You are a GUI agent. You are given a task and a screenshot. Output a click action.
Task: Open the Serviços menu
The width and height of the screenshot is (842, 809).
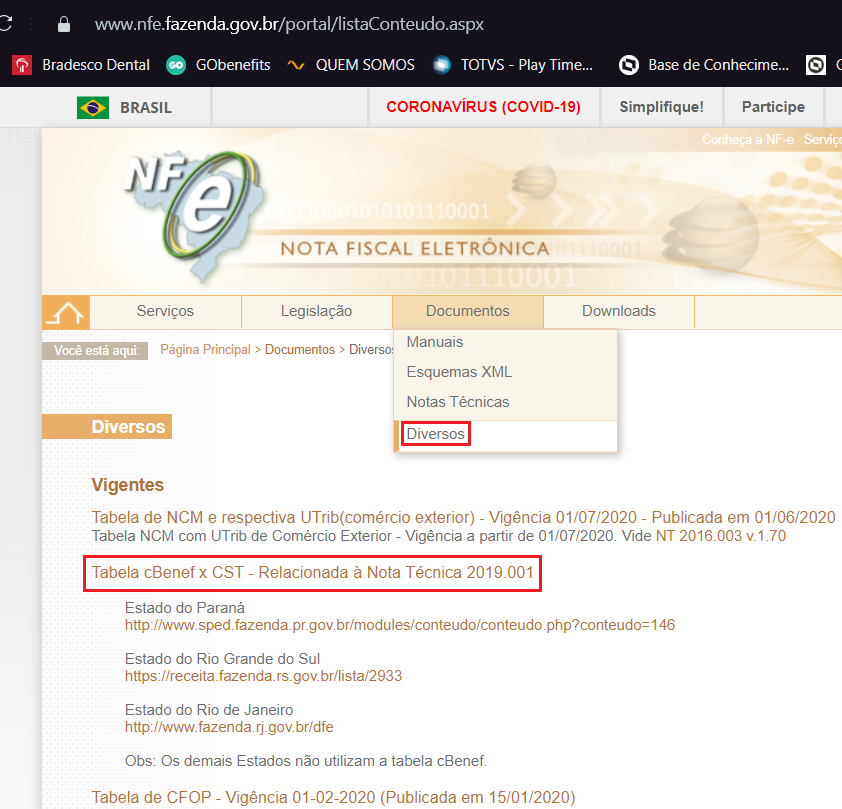pos(165,311)
